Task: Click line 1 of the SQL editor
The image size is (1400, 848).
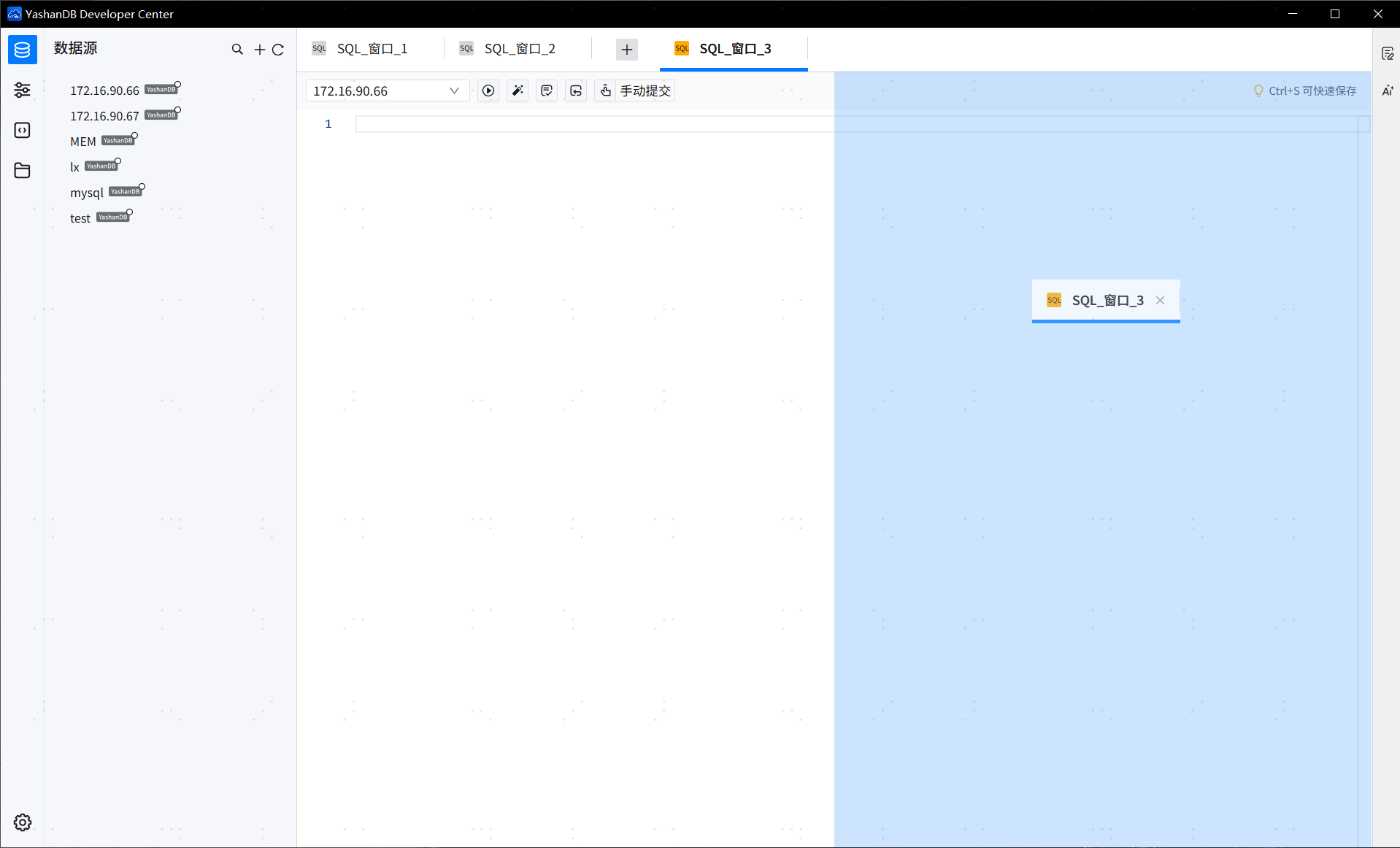Action: [511, 123]
